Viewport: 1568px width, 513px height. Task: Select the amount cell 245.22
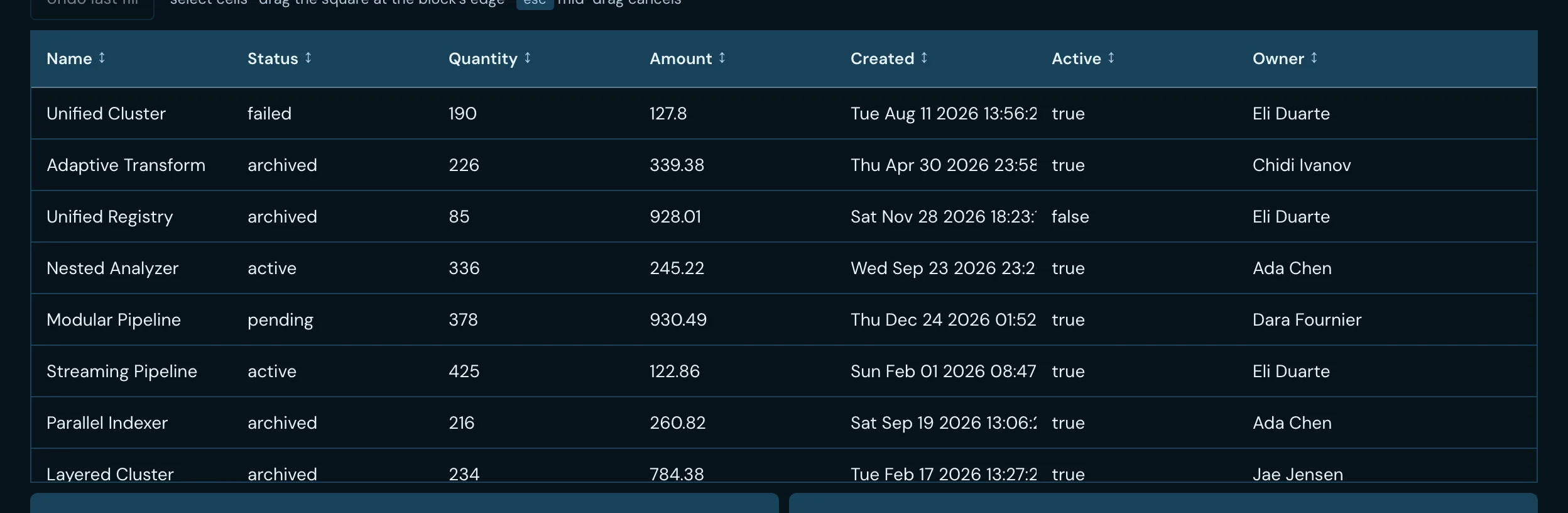(x=734, y=268)
